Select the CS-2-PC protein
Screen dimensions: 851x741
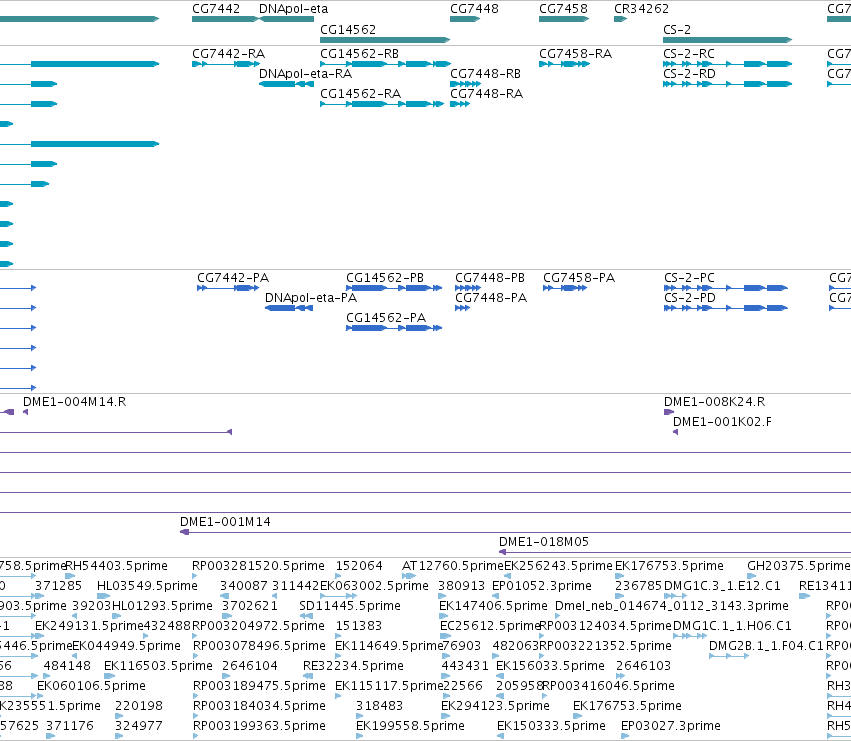[689, 278]
